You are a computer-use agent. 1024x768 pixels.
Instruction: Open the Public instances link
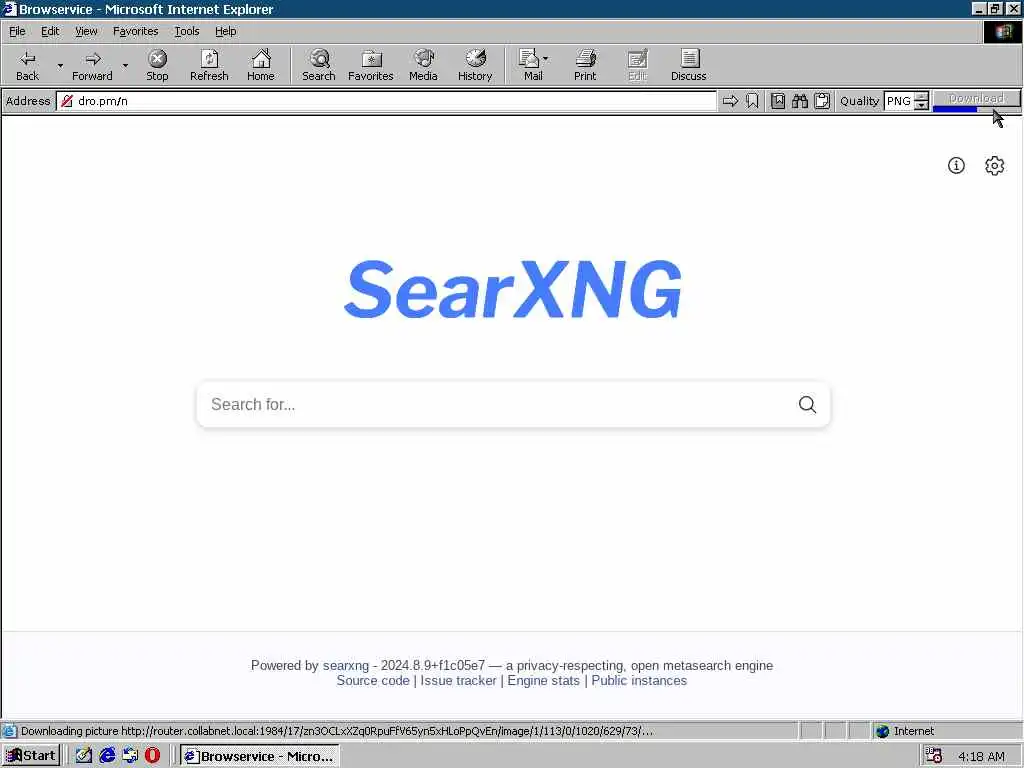coord(639,680)
